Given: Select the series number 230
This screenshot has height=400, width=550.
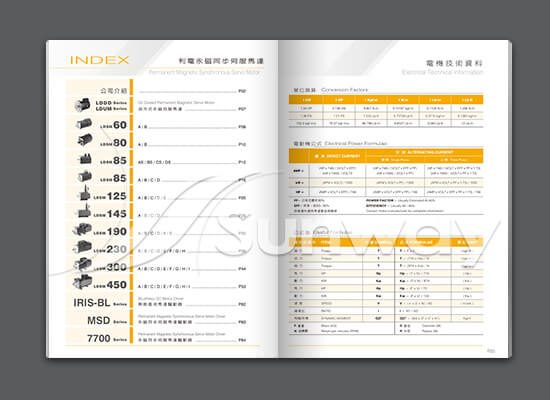Looking at the screenshot, I should coord(117,249).
